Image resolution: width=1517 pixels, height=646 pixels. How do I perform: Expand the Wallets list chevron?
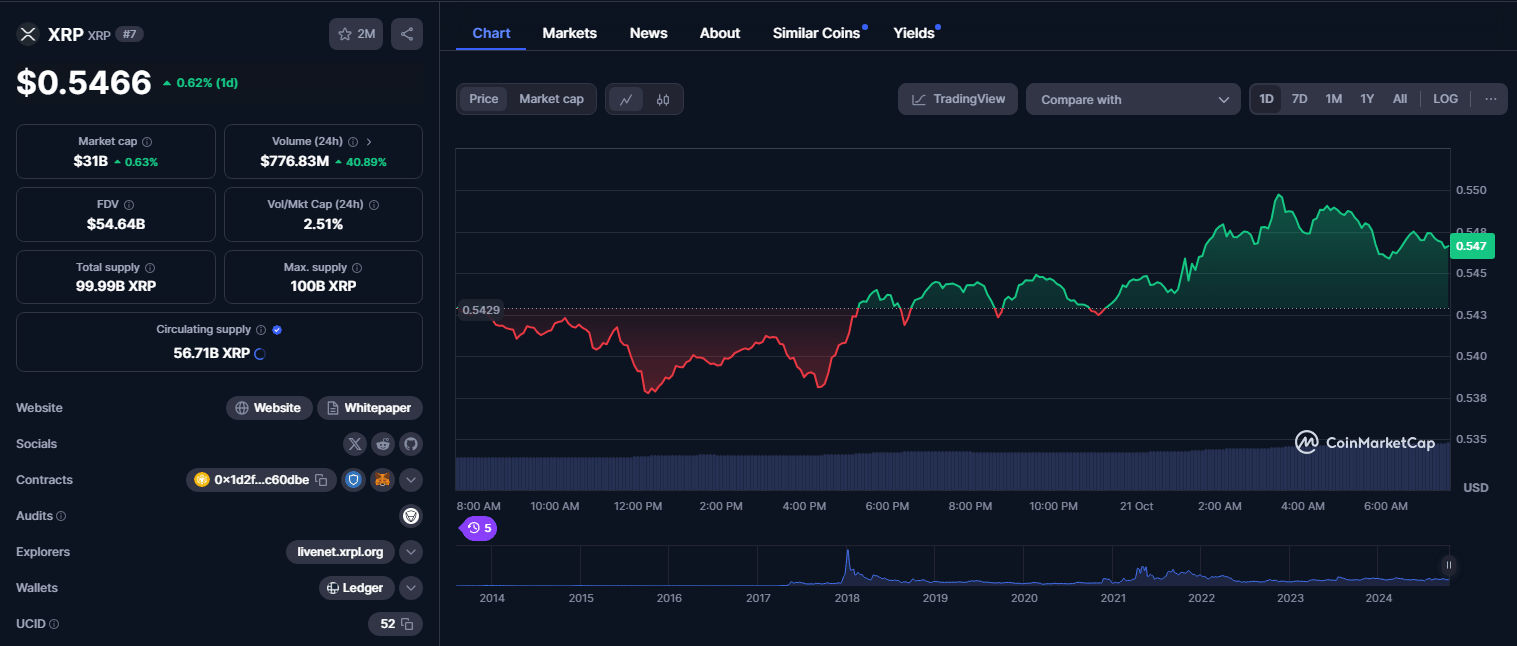[411, 588]
